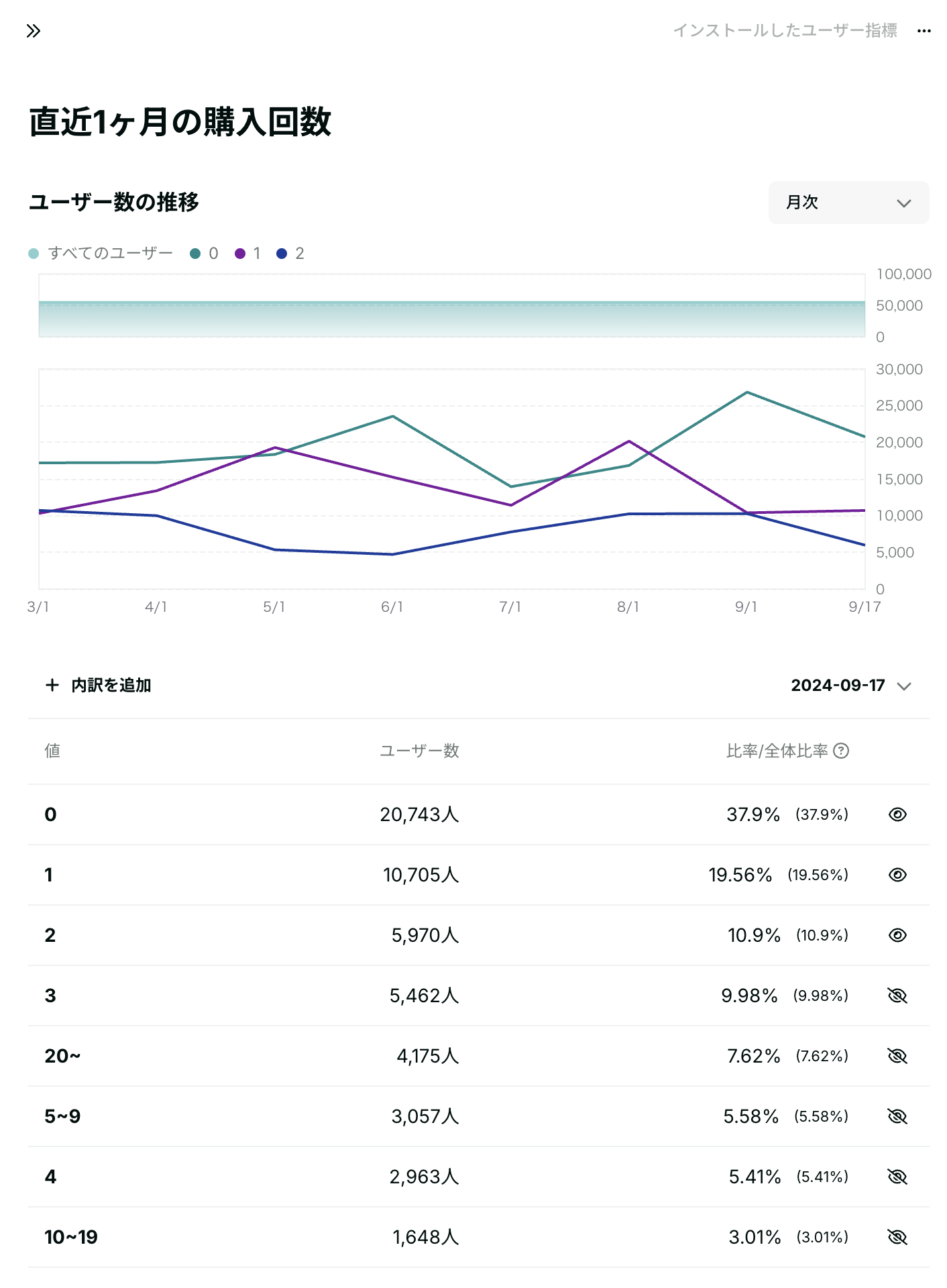The height and width of the screenshot is (1288, 947).
Task: Click the help icon beside 比率/全体比率
Action: 841,751
